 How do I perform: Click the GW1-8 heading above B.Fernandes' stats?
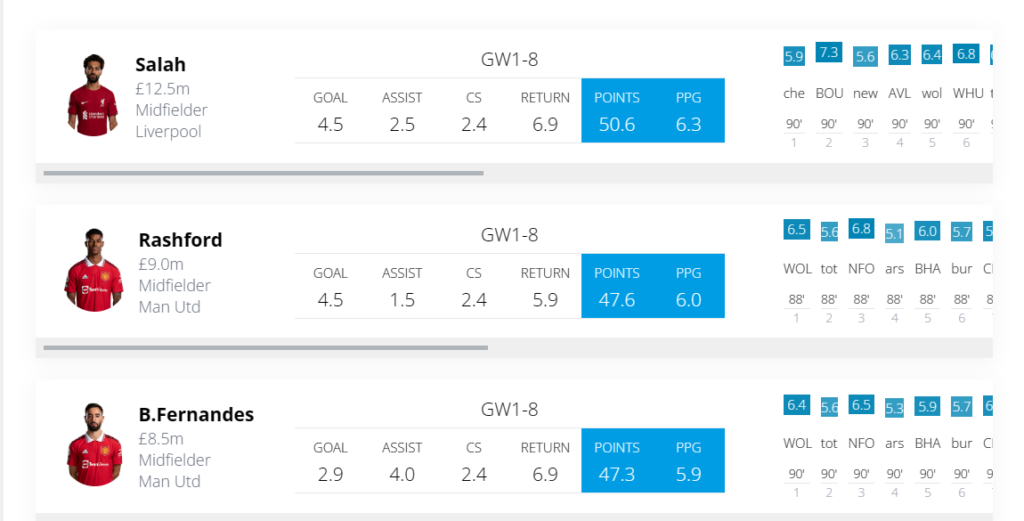click(x=509, y=409)
